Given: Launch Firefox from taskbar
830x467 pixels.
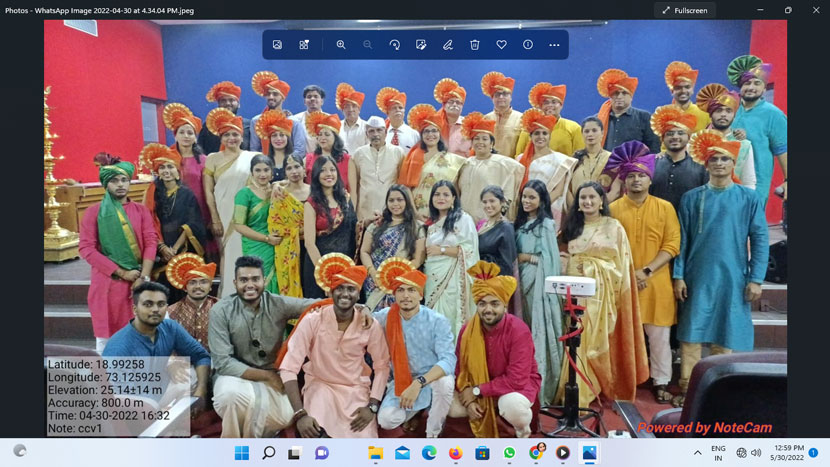Looking at the screenshot, I should (455, 453).
